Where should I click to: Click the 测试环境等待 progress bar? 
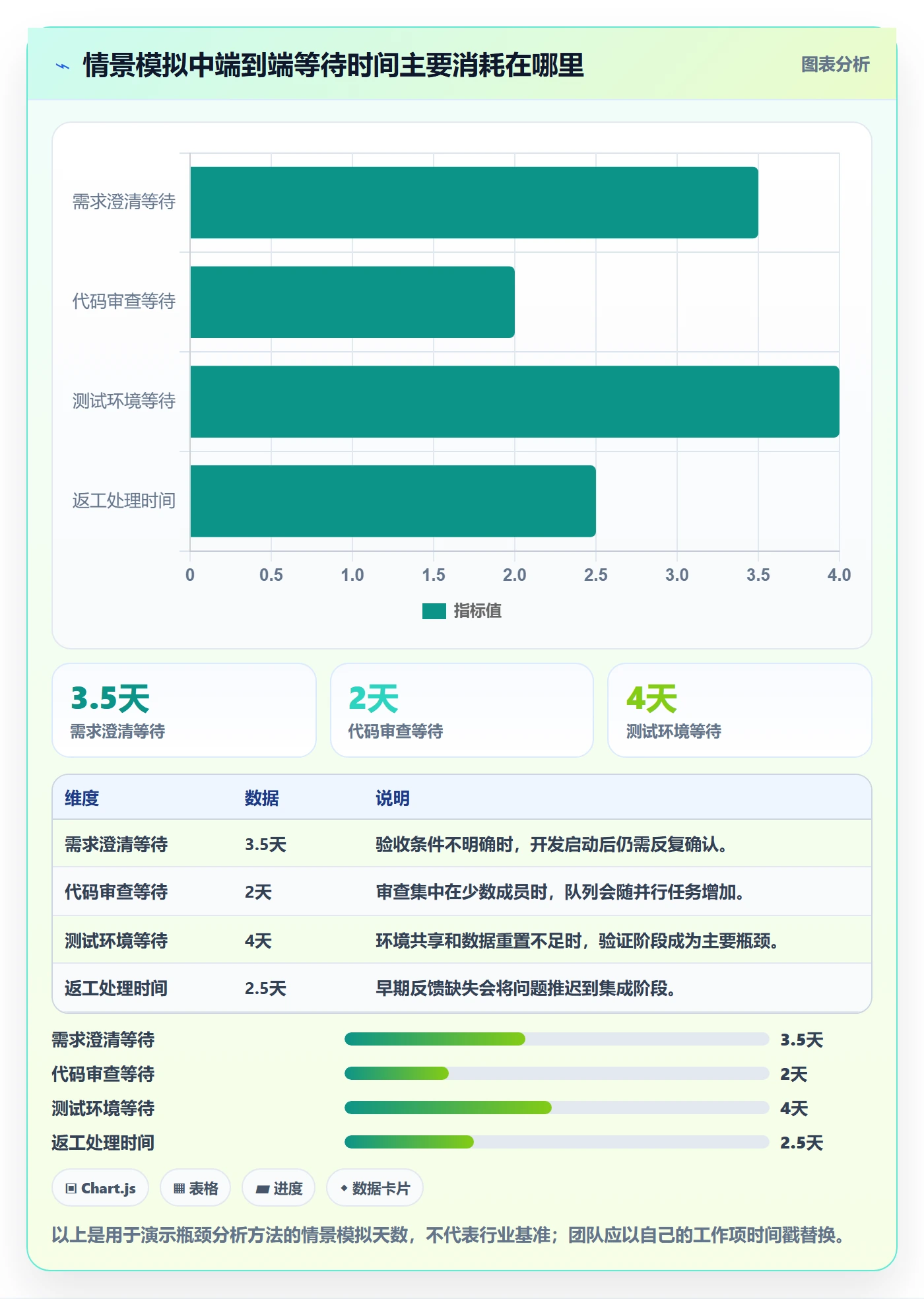[556, 1108]
